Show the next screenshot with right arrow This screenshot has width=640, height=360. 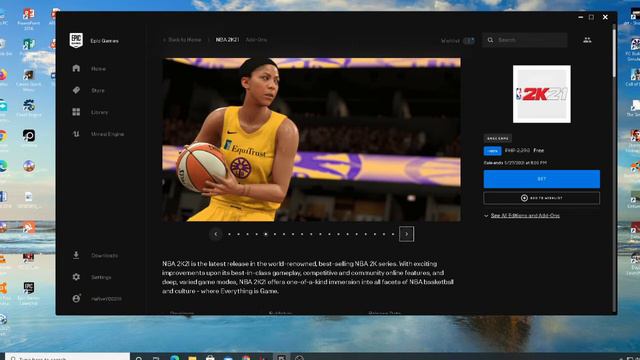pos(407,234)
